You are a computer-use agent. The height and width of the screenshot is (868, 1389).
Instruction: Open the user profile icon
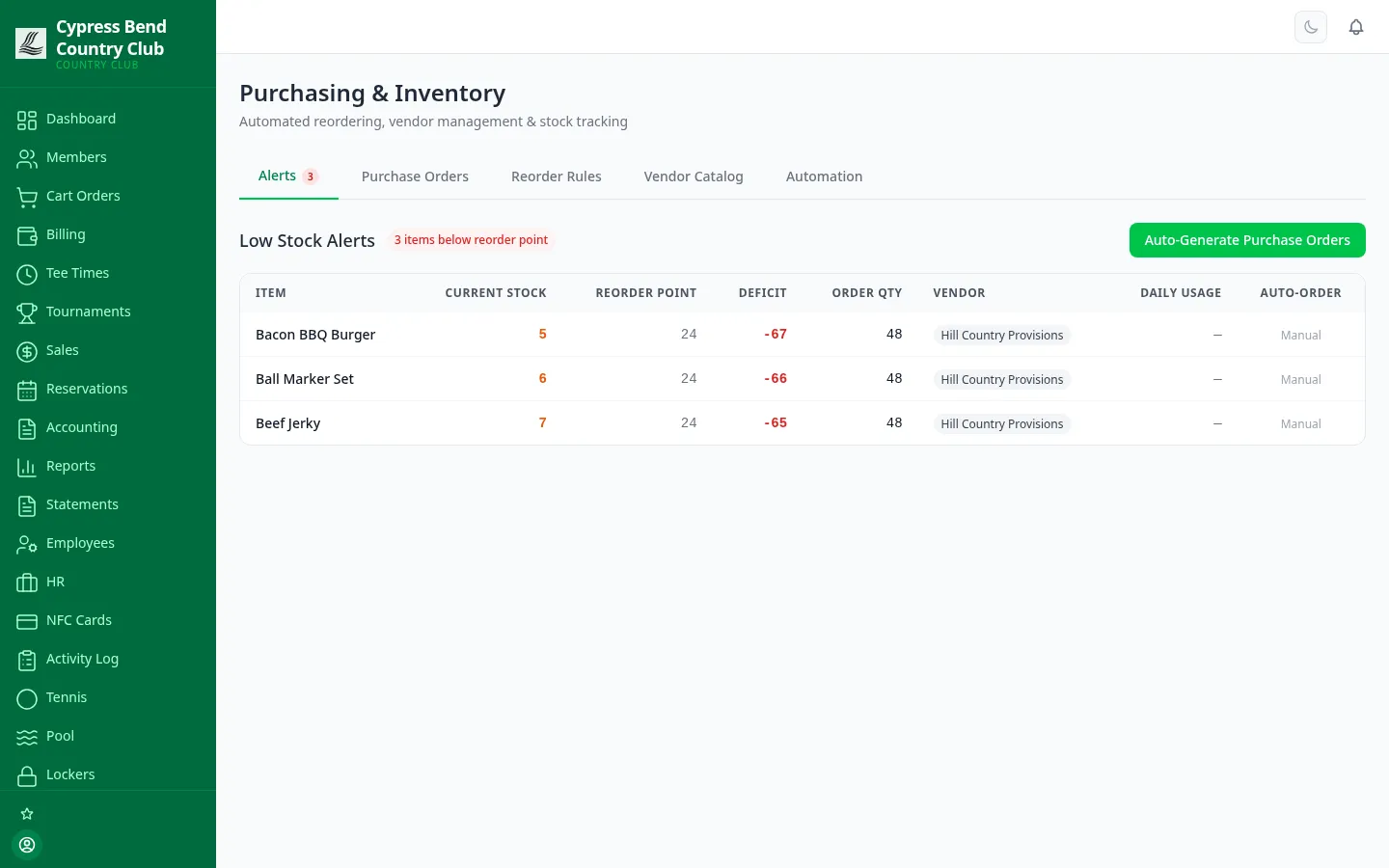tap(27, 845)
